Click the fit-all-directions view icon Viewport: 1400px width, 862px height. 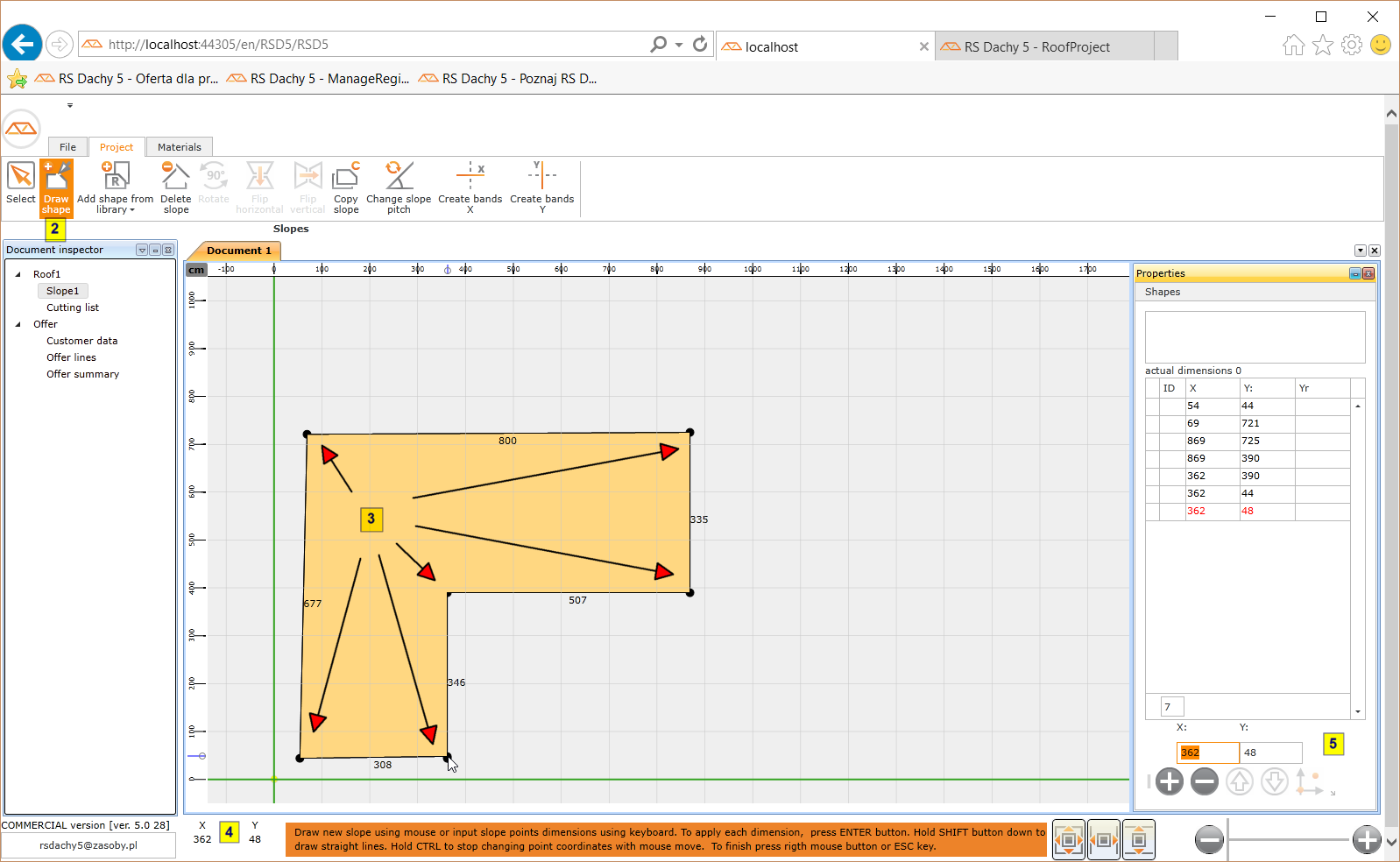point(1069,840)
